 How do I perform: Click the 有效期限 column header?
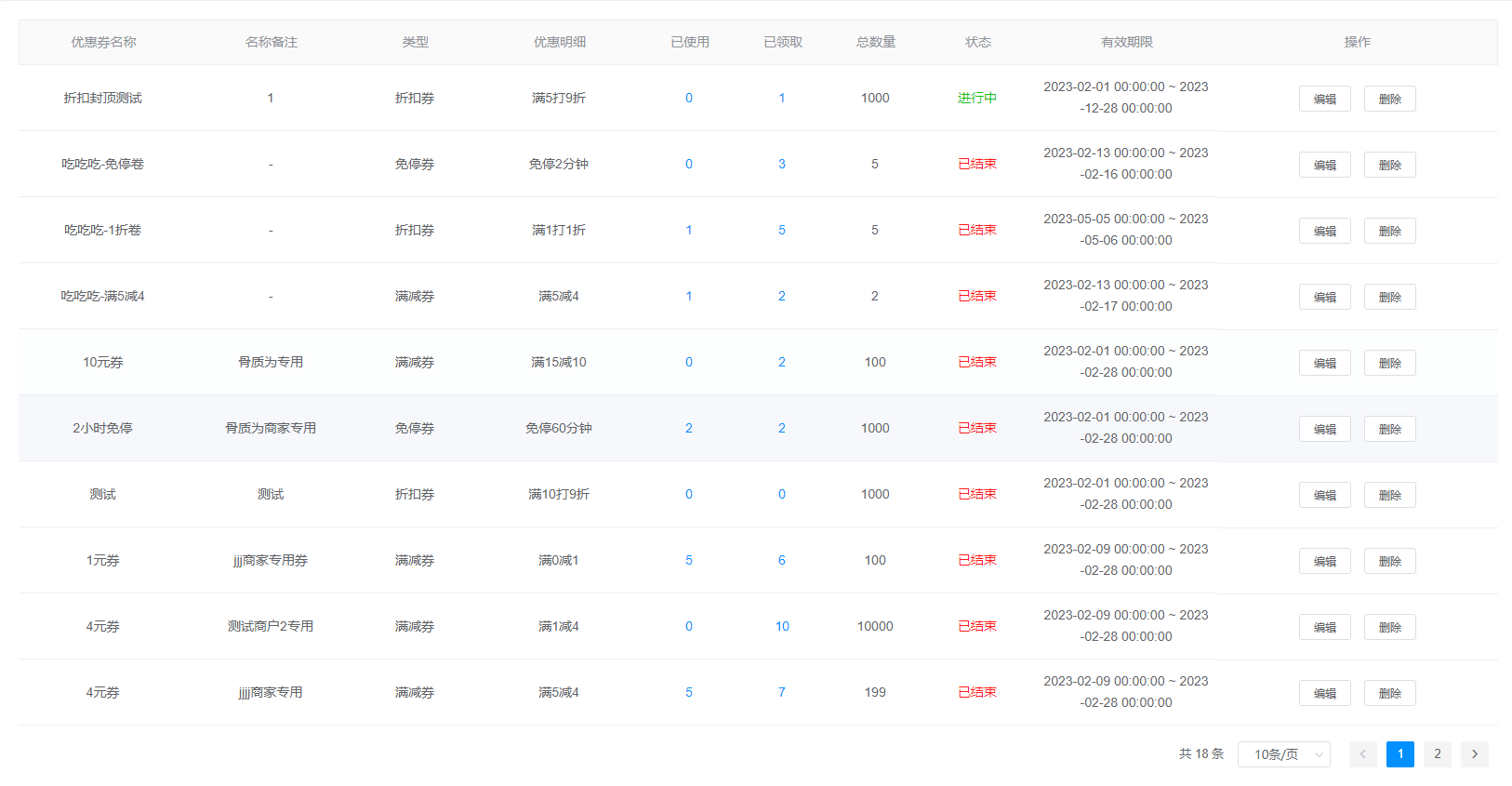(x=1126, y=42)
